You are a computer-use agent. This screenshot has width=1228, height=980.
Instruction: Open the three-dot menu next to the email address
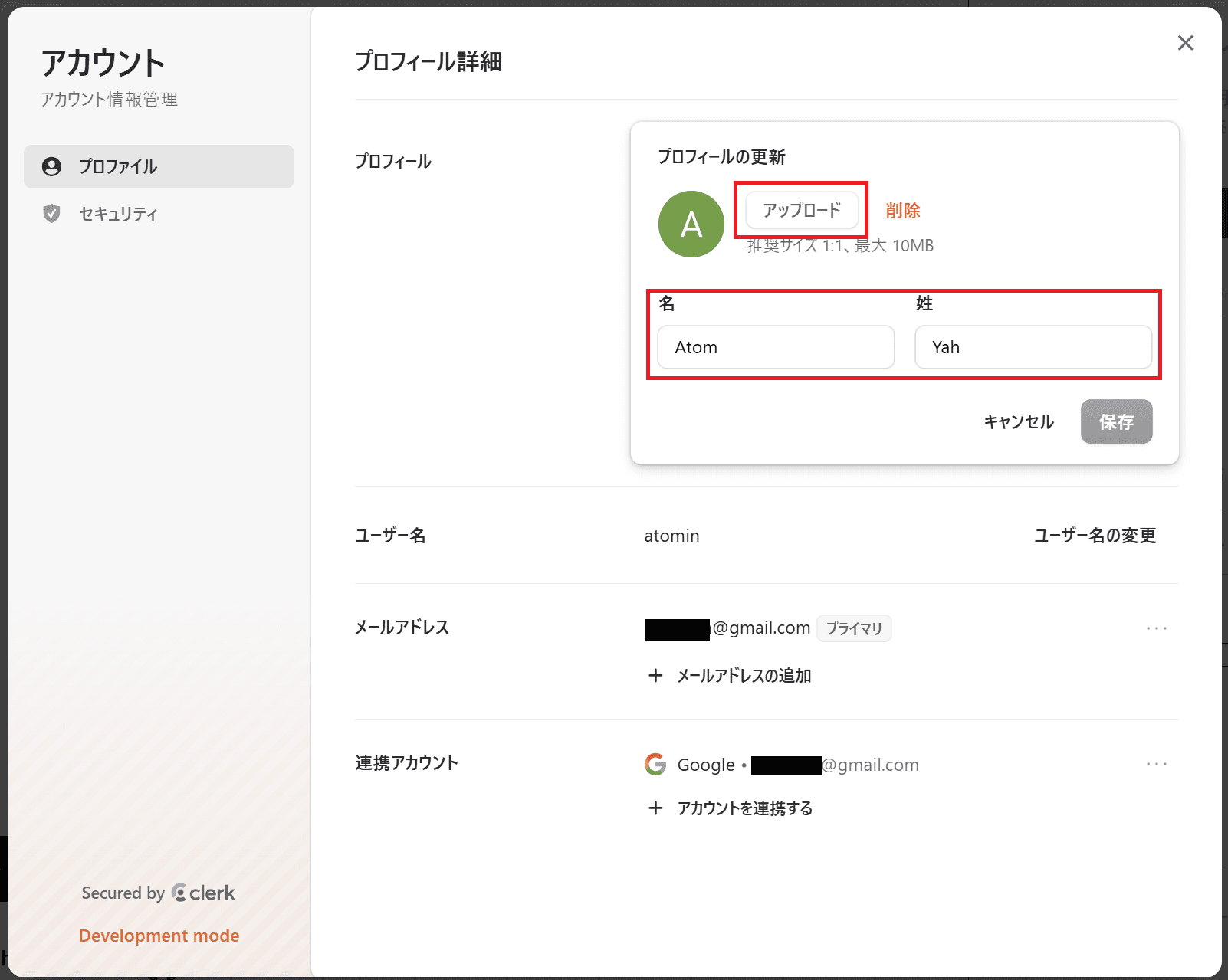pos(1155,628)
